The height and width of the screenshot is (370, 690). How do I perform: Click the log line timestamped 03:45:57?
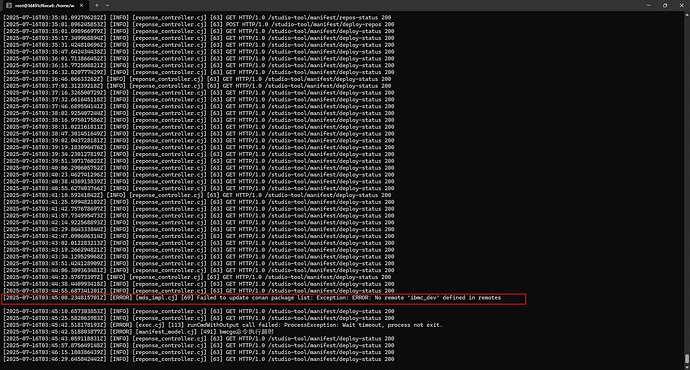[198, 345]
